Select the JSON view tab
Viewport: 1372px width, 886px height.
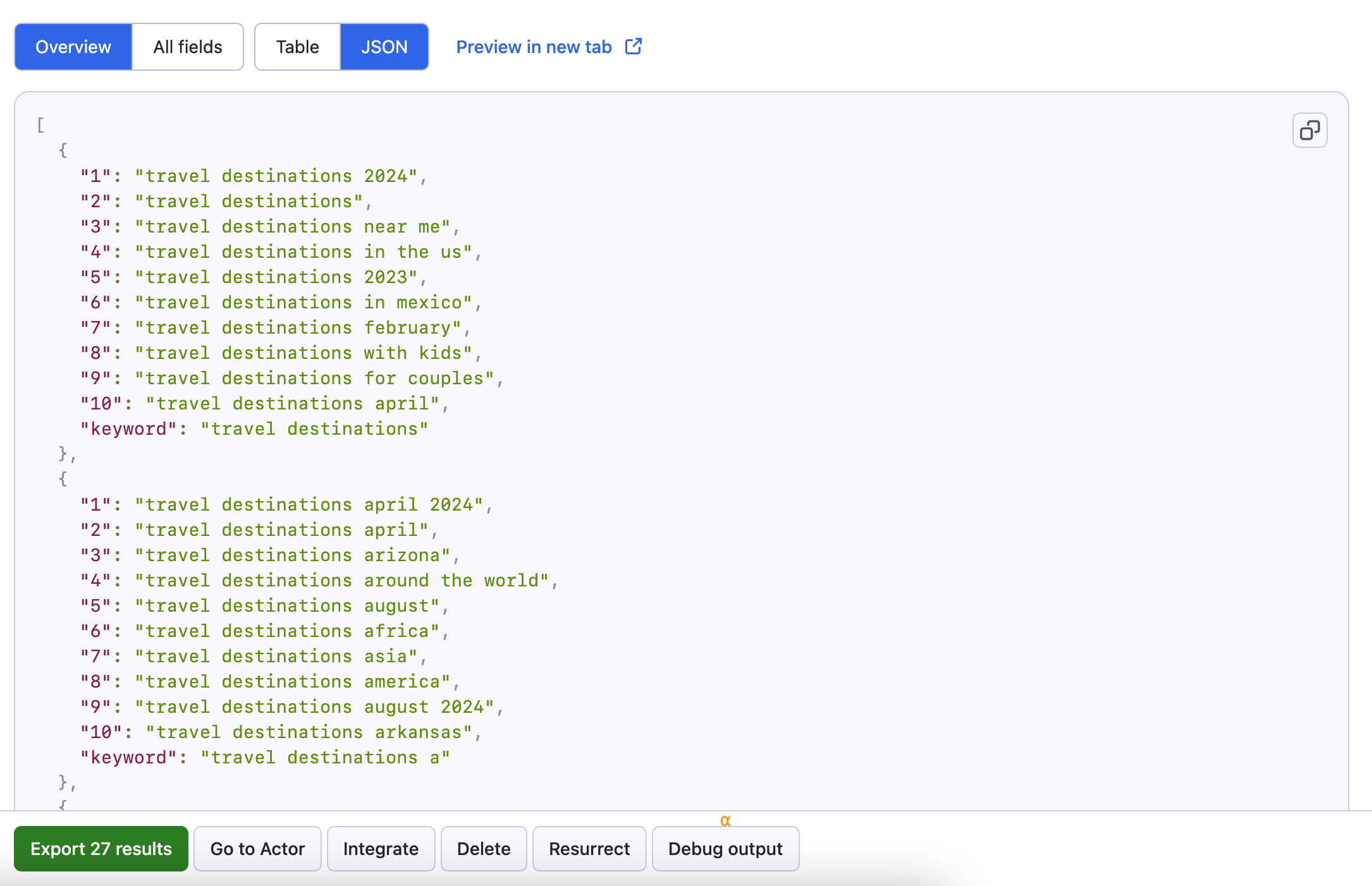coord(384,46)
